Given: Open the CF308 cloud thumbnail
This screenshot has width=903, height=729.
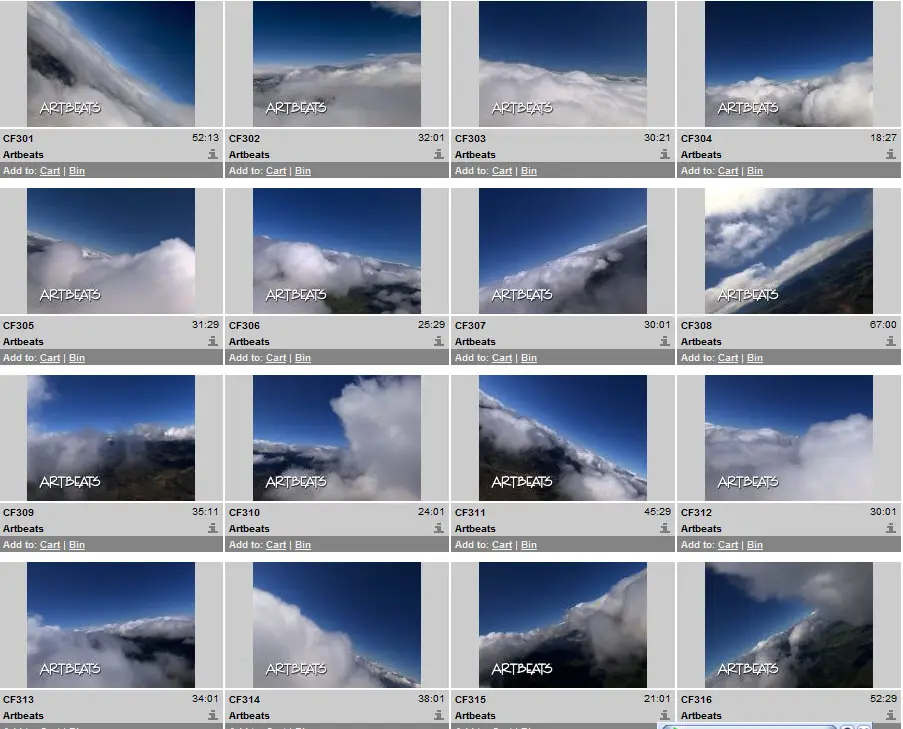Looking at the screenshot, I should (789, 251).
